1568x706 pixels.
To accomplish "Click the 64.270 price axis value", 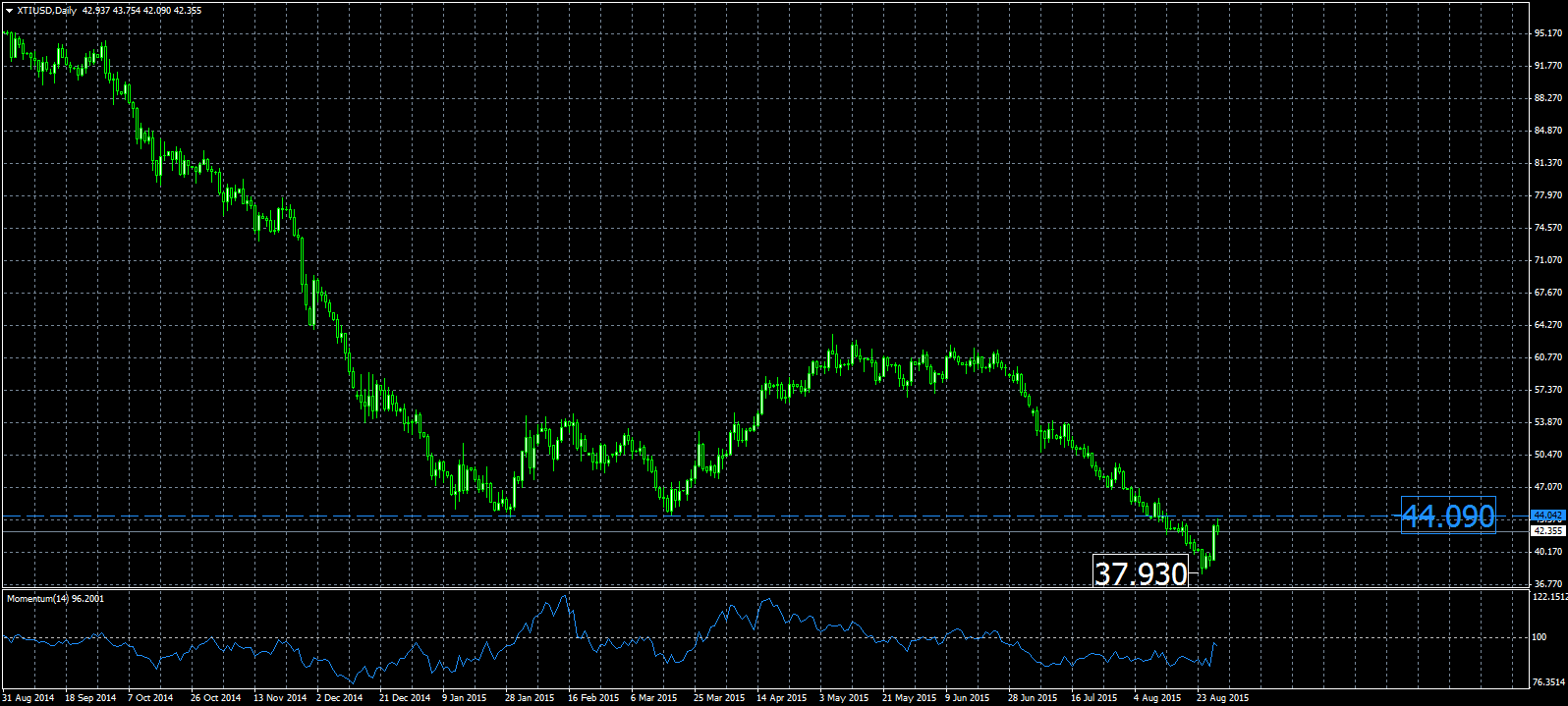I will tap(1547, 325).
